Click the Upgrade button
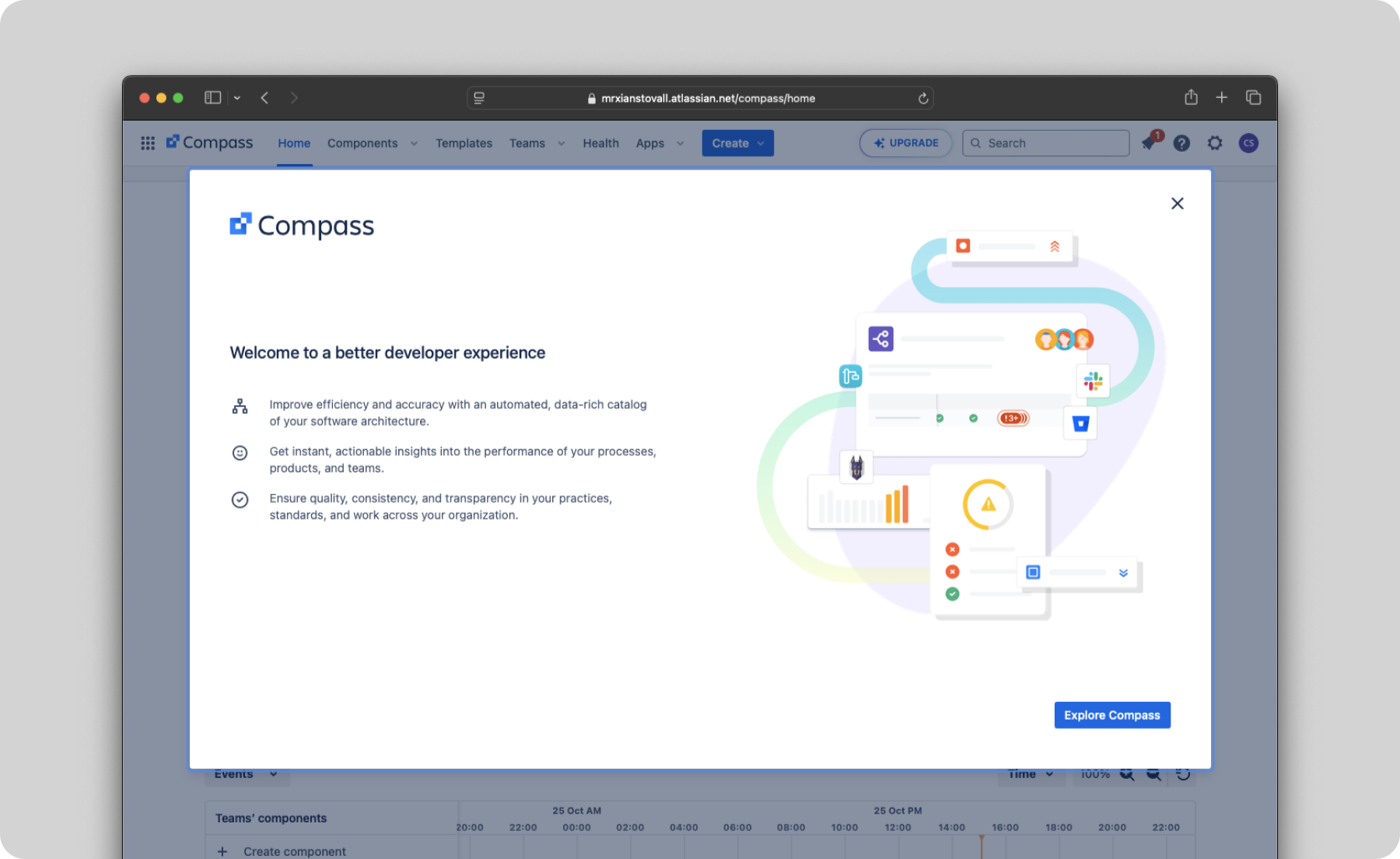 (x=905, y=143)
